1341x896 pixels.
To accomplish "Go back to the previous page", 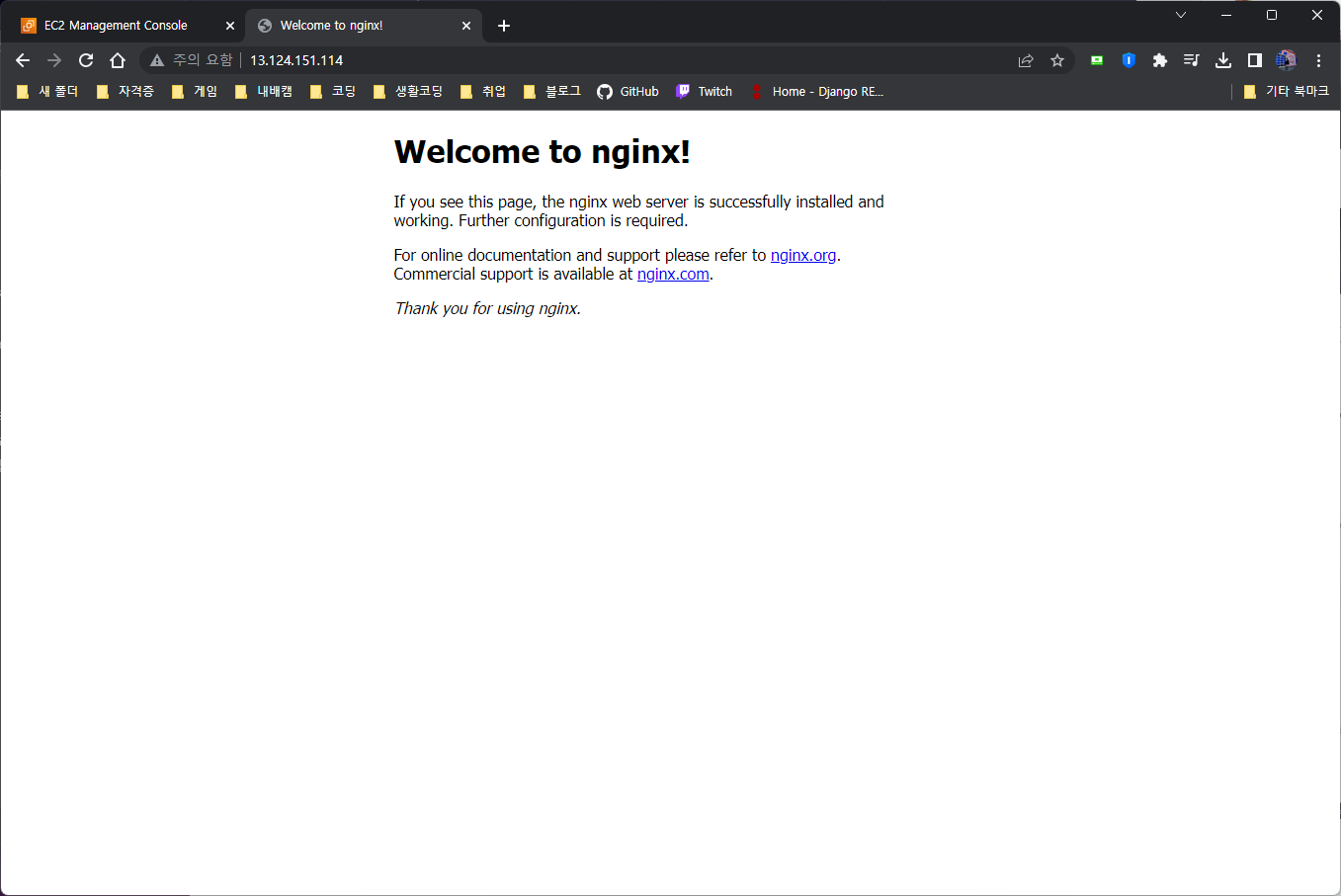I will [23, 60].
